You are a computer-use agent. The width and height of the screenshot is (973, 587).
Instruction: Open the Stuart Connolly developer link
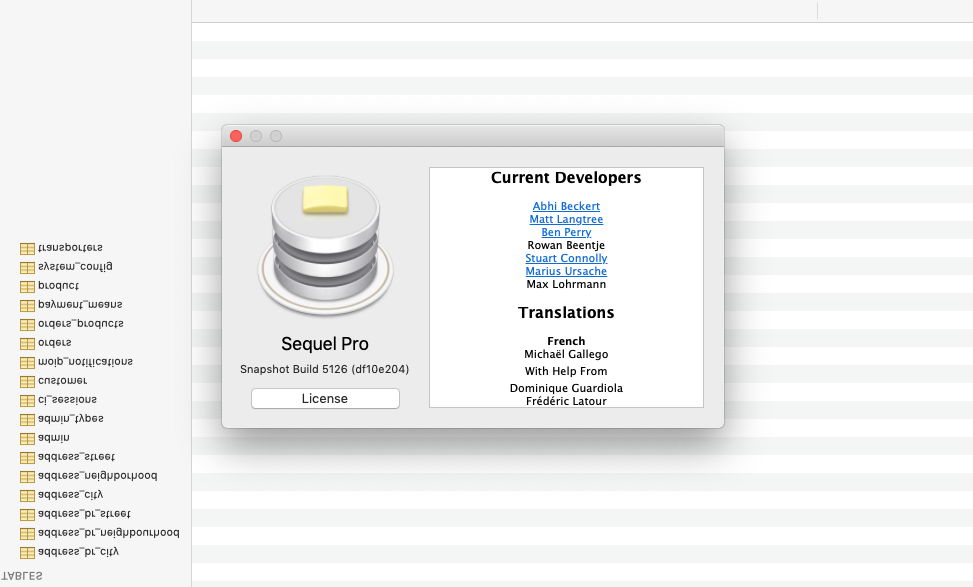coord(566,258)
